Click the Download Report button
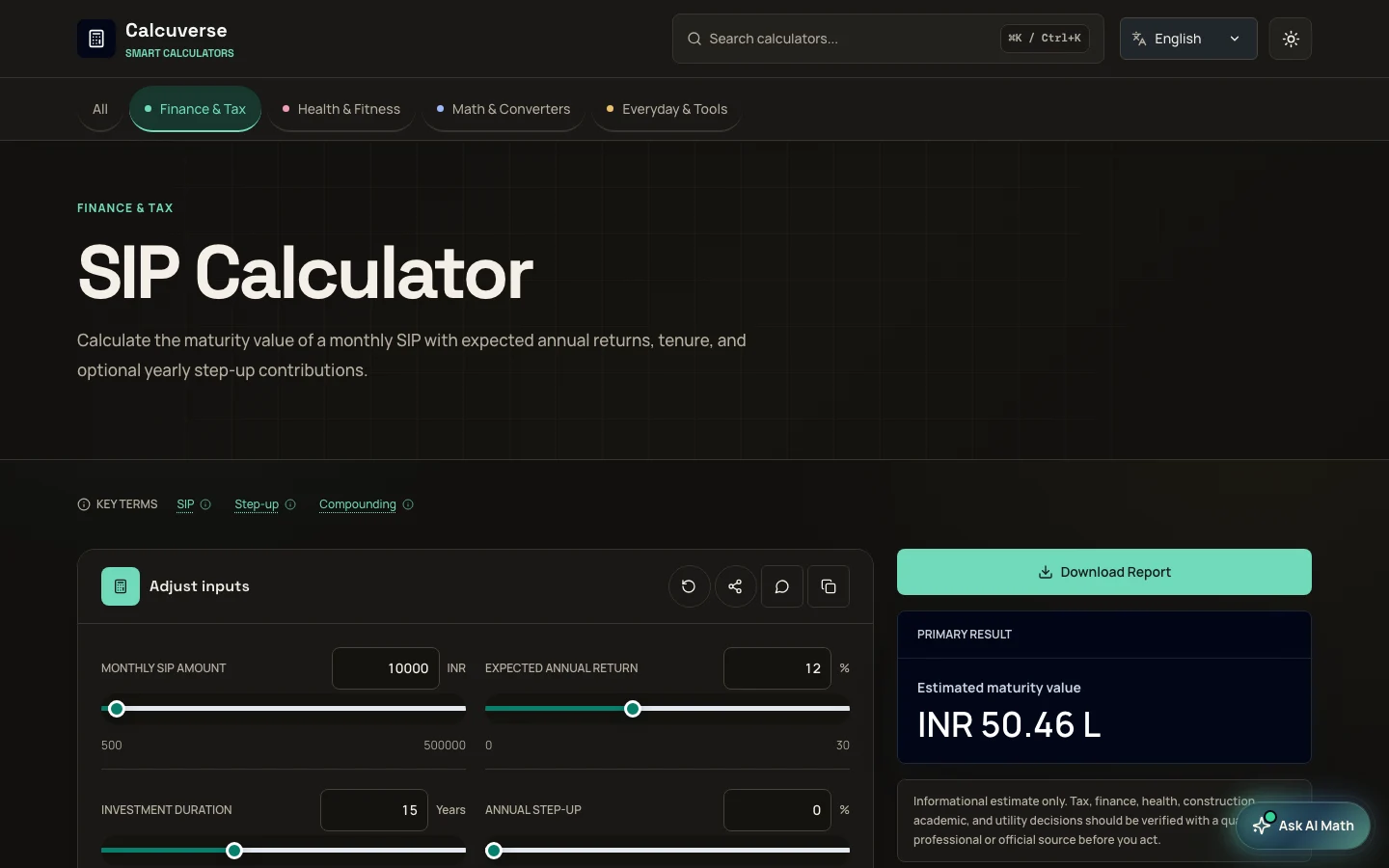 [x=1104, y=572]
